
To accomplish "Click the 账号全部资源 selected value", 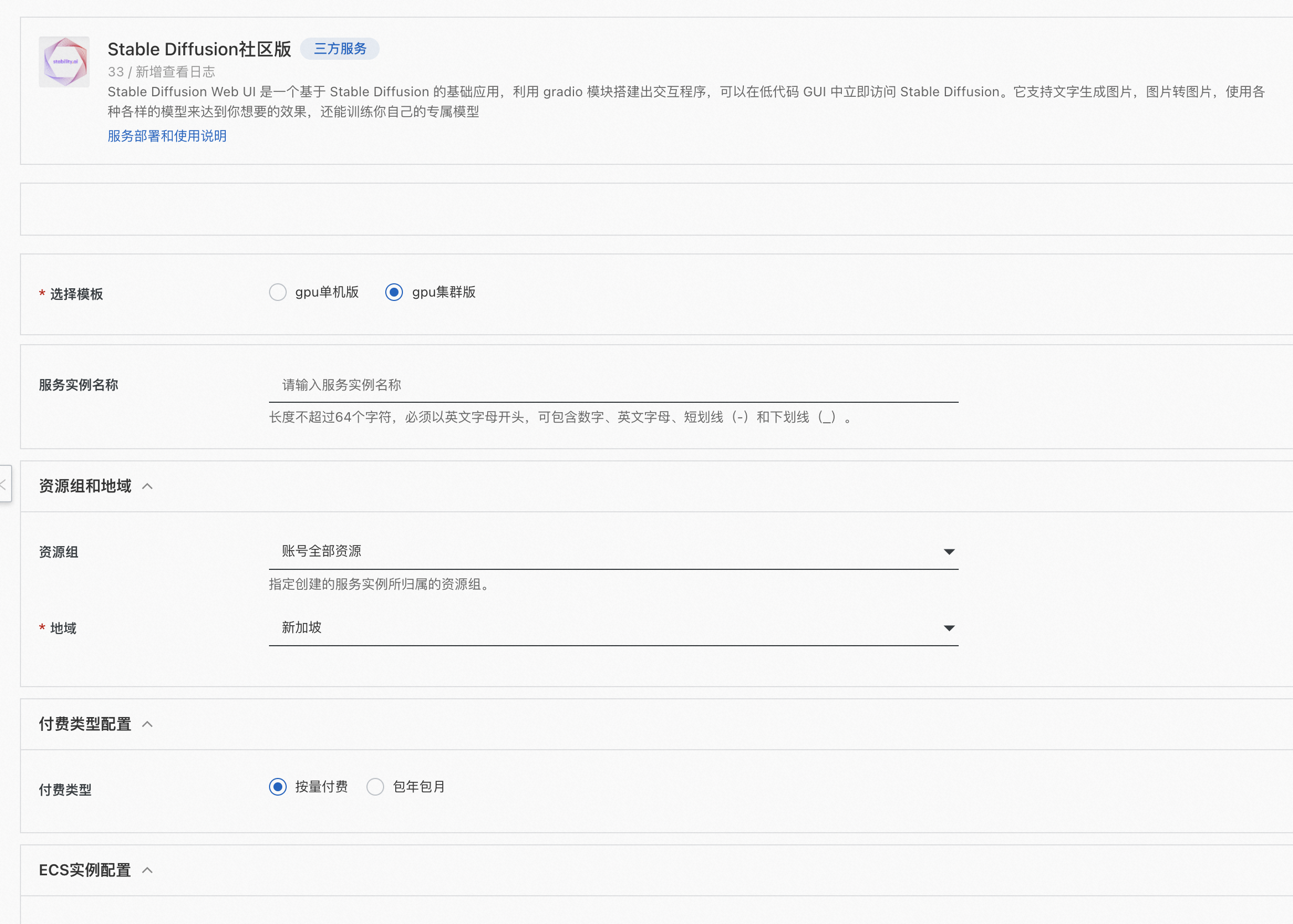I will pos(322,551).
